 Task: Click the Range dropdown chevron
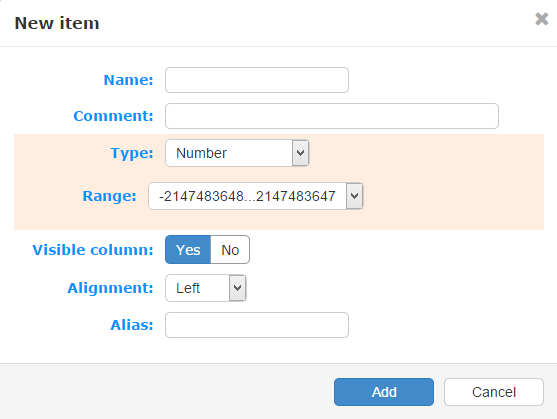(355, 196)
